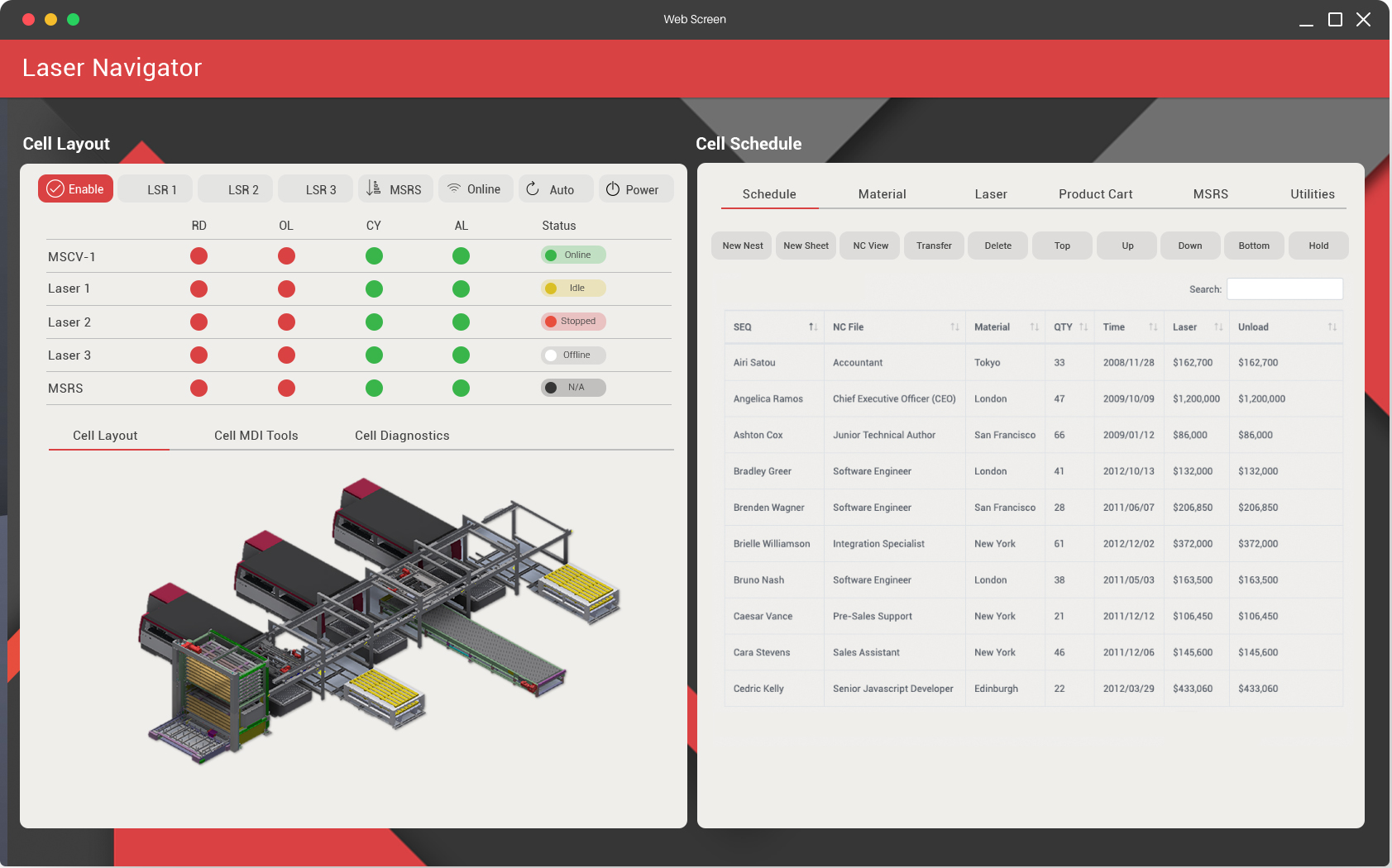Open the Utilities tab

coord(1313,194)
